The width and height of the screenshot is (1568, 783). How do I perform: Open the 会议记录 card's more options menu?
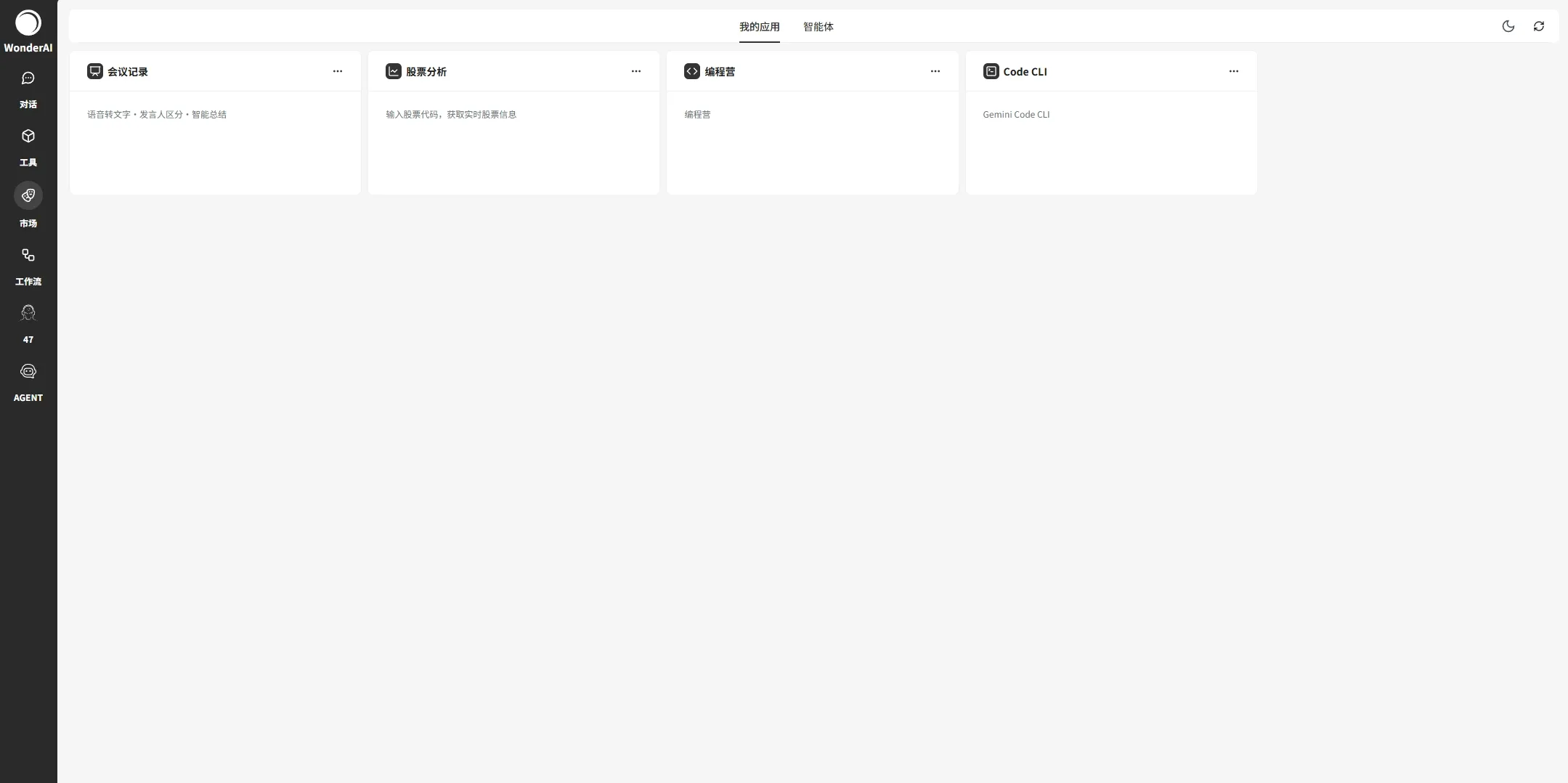pyautogui.click(x=337, y=71)
